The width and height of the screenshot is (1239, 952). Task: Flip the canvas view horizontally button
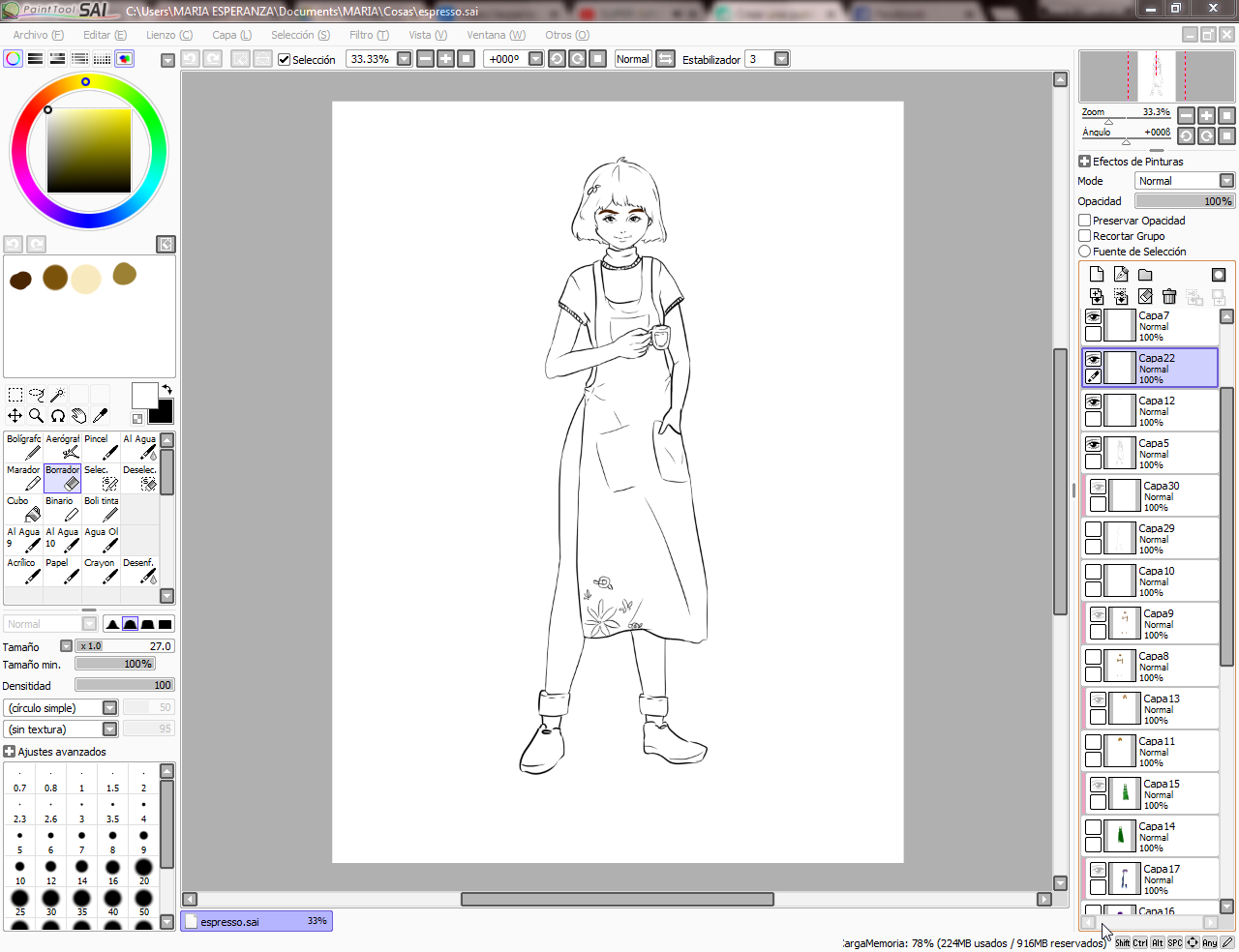point(665,59)
